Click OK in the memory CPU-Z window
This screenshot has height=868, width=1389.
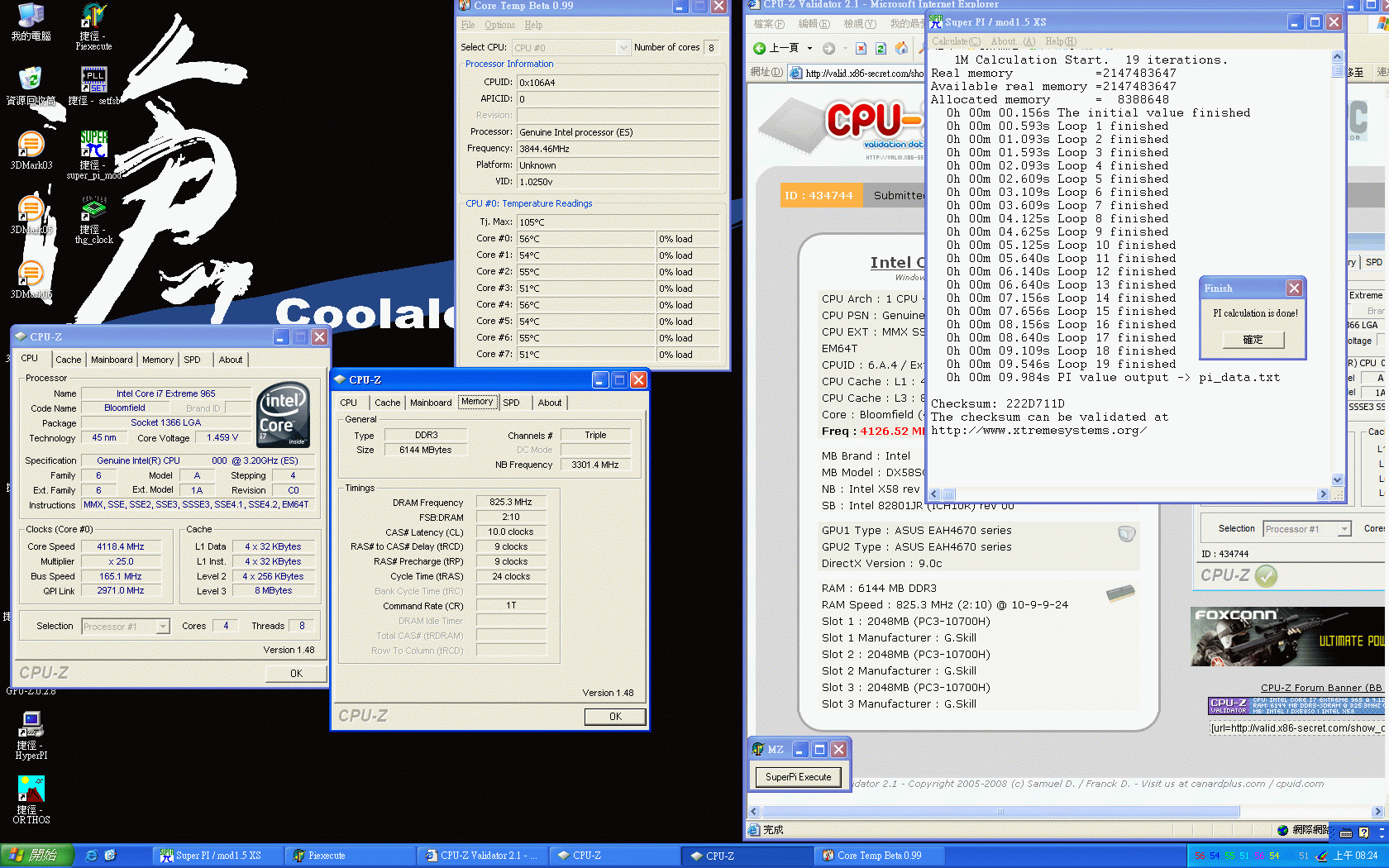click(x=615, y=717)
